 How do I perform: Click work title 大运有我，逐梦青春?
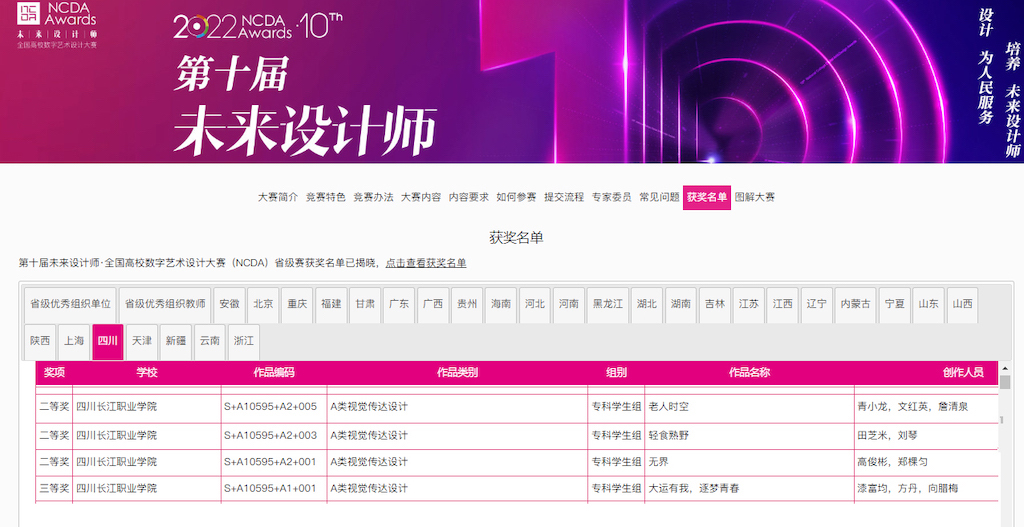coord(694,488)
